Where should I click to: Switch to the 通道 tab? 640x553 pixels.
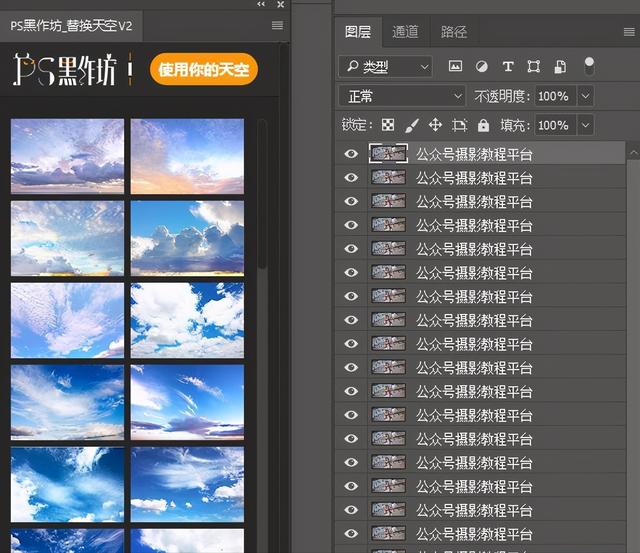[x=405, y=32]
